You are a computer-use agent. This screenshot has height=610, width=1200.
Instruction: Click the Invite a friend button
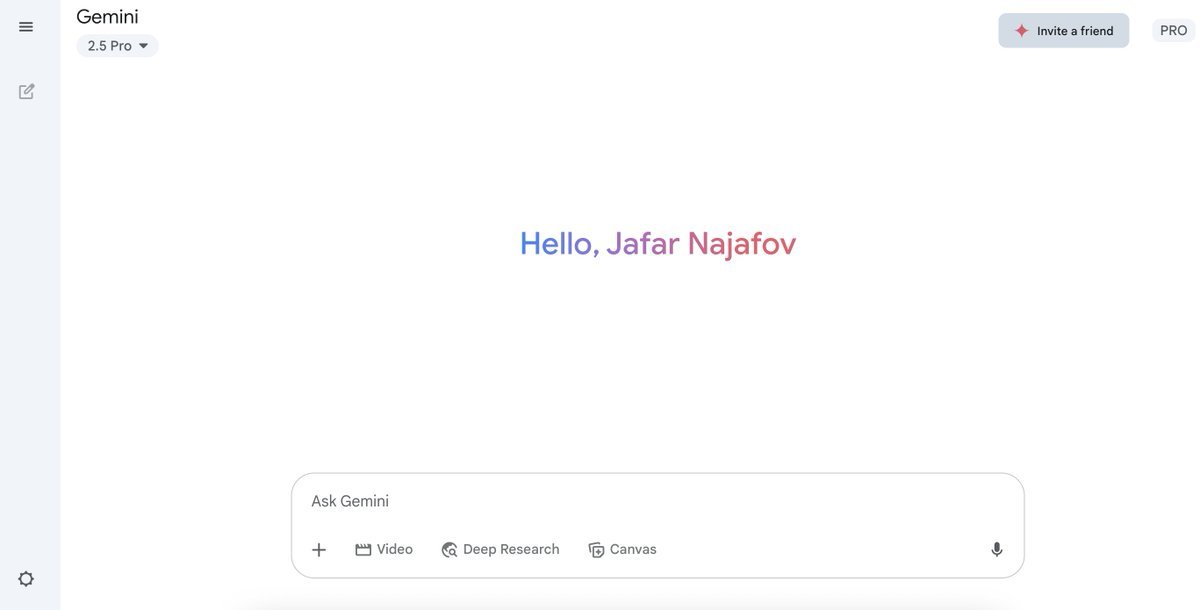(1064, 31)
